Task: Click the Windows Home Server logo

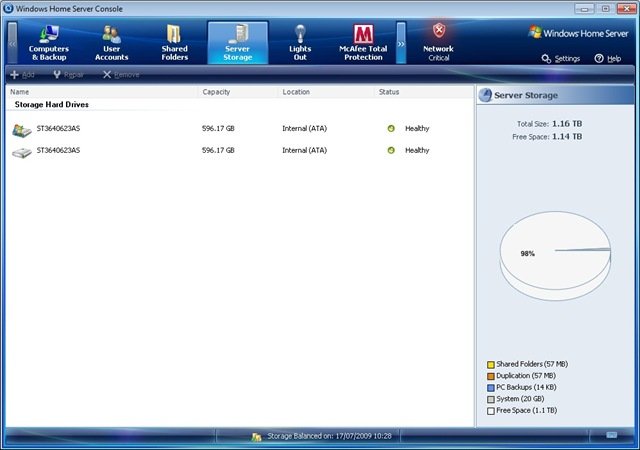Action: point(578,33)
